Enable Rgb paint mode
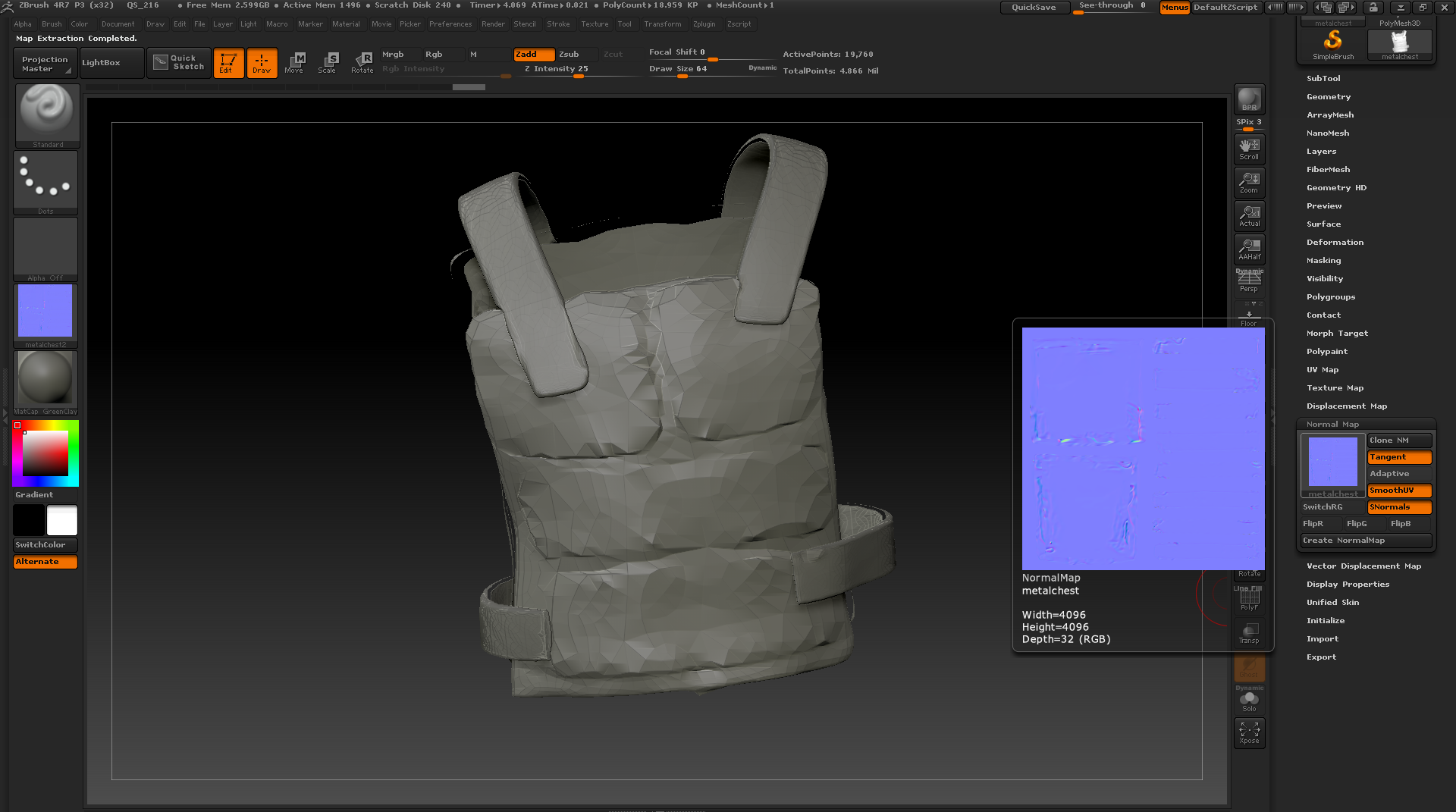 pos(444,55)
